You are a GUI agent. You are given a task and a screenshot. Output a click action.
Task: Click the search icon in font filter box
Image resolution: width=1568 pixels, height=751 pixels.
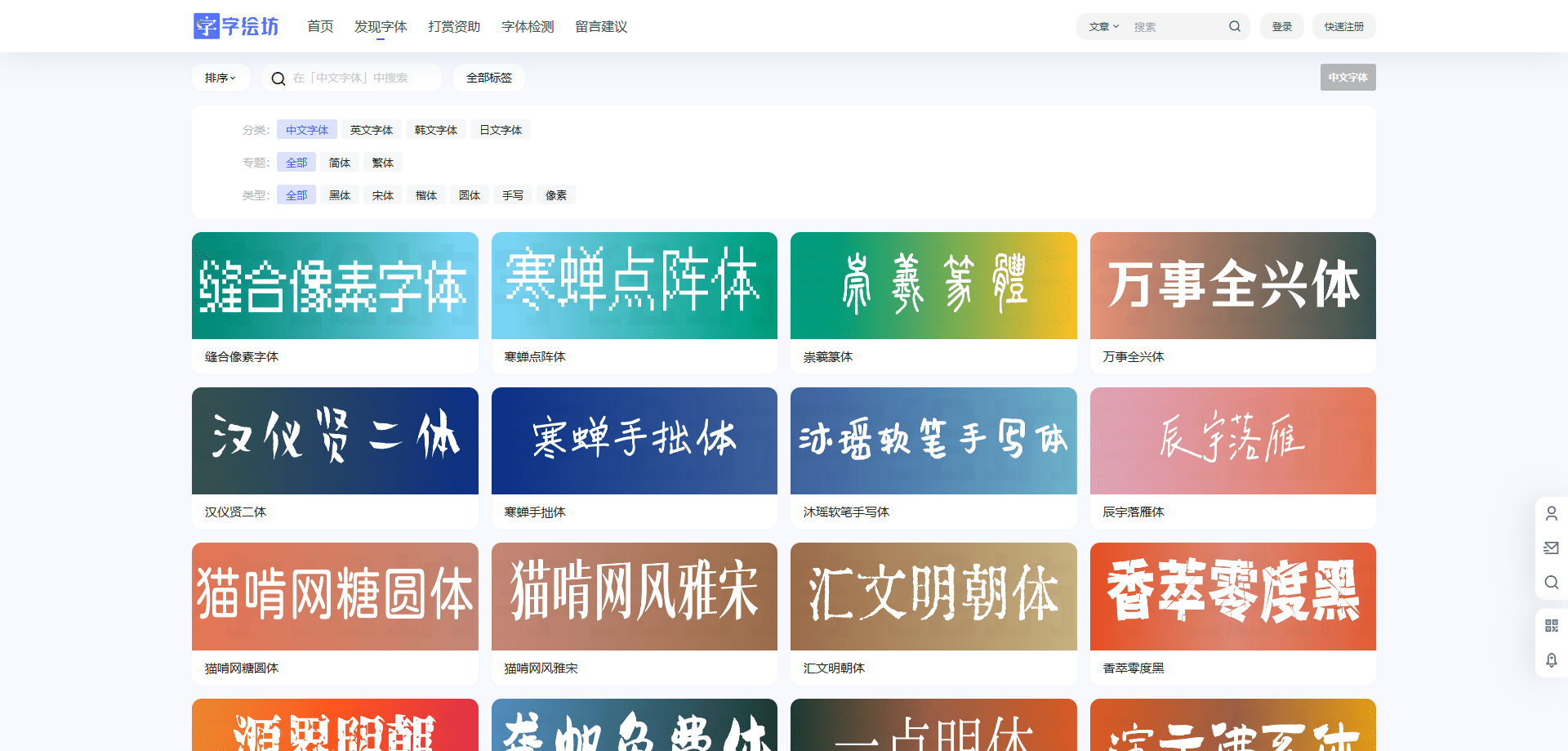278,78
